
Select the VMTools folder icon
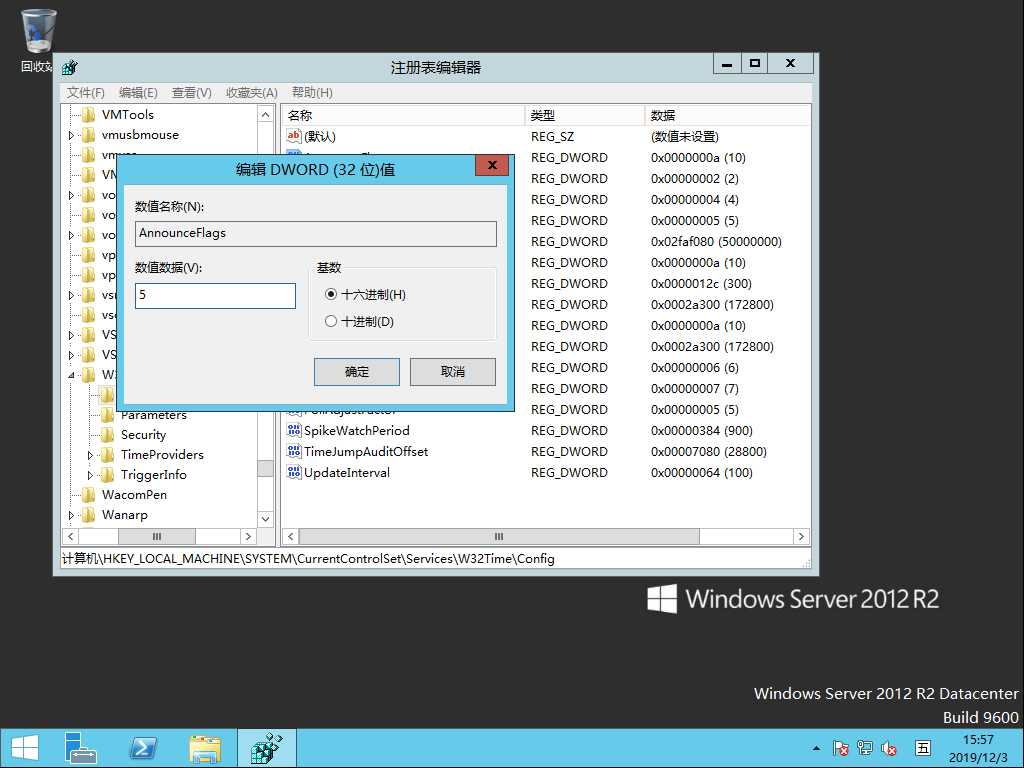coord(89,115)
